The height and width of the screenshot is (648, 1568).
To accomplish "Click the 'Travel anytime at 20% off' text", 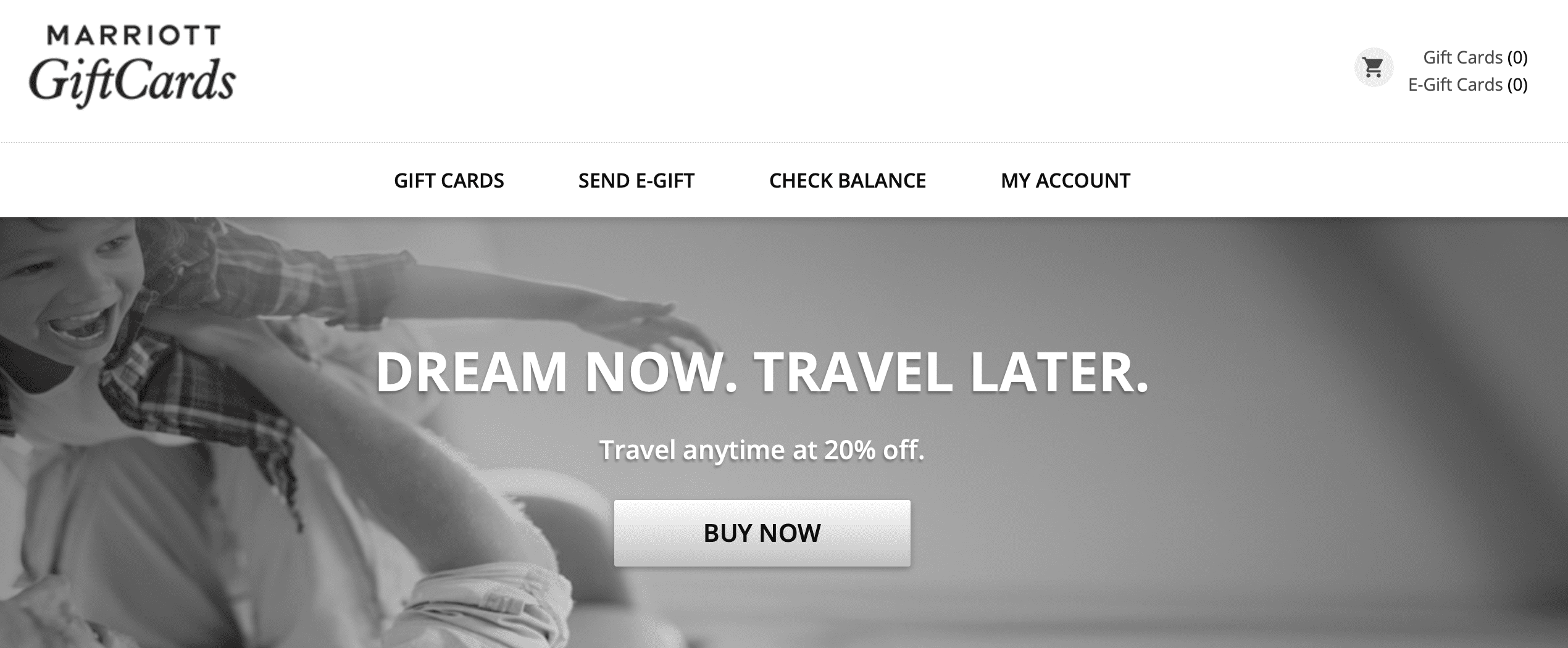I will [x=762, y=450].
